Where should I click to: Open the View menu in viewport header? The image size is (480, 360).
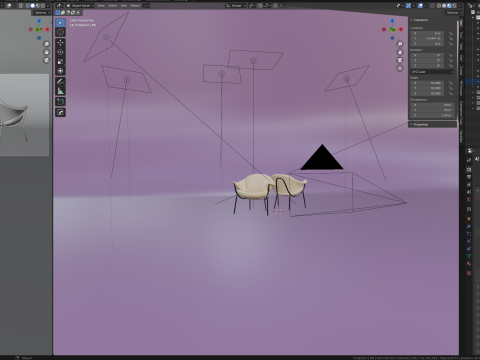(x=101, y=6)
